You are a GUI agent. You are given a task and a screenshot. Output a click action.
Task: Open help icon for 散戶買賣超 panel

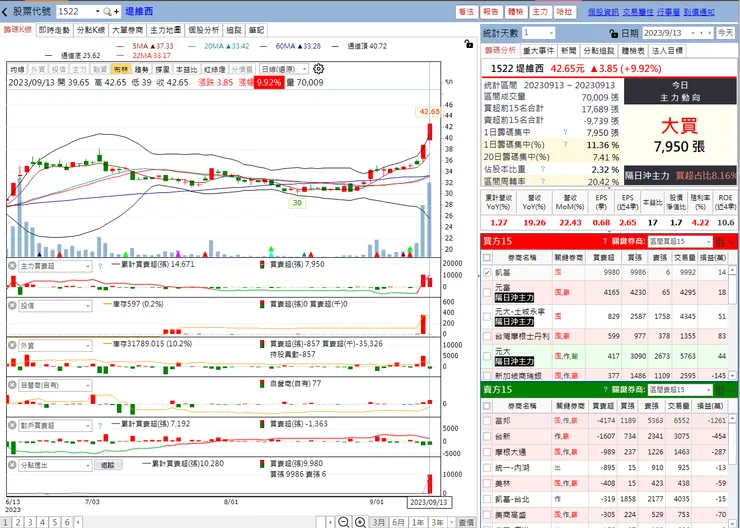(100, 425)
